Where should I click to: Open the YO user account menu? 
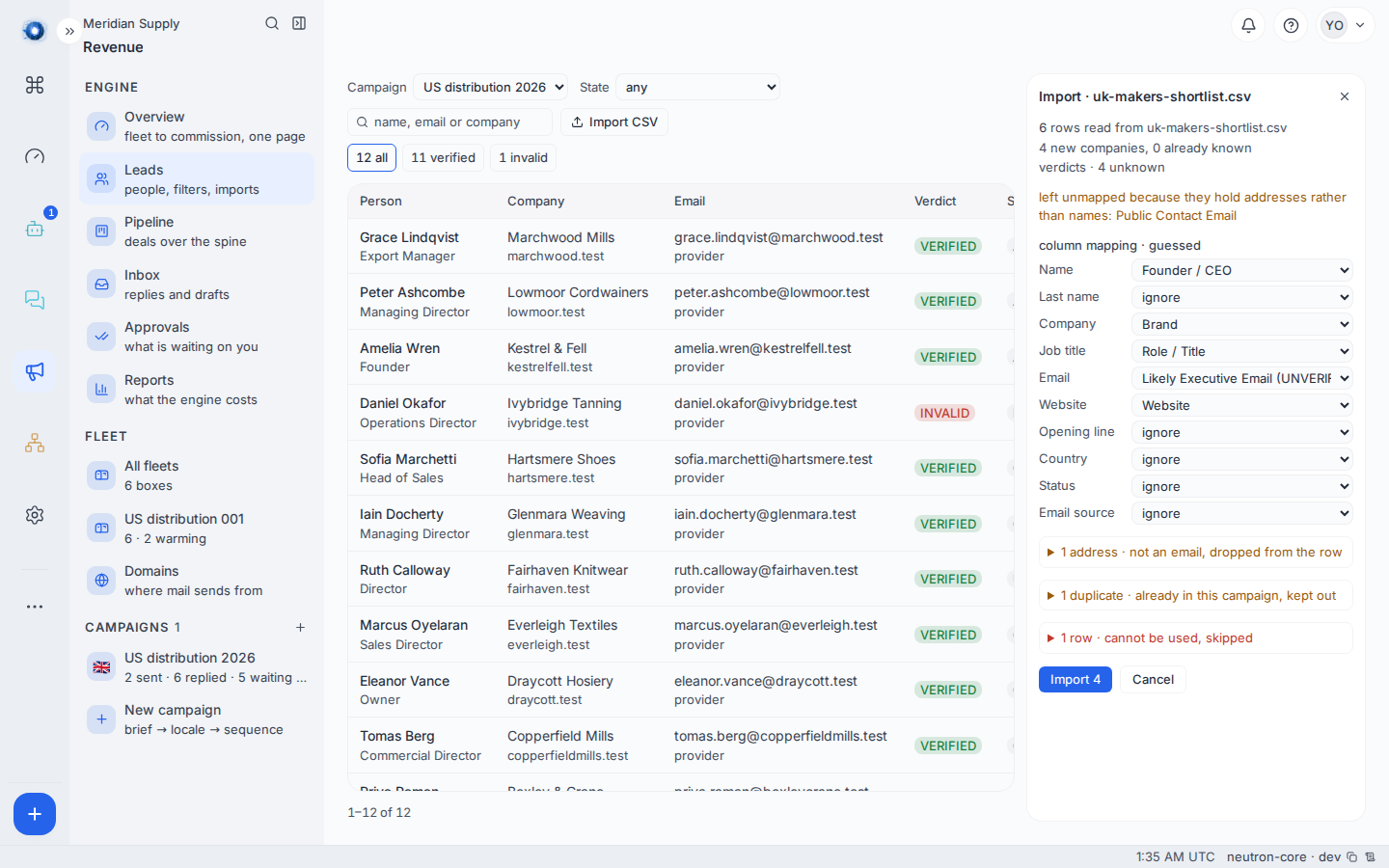1346,25
